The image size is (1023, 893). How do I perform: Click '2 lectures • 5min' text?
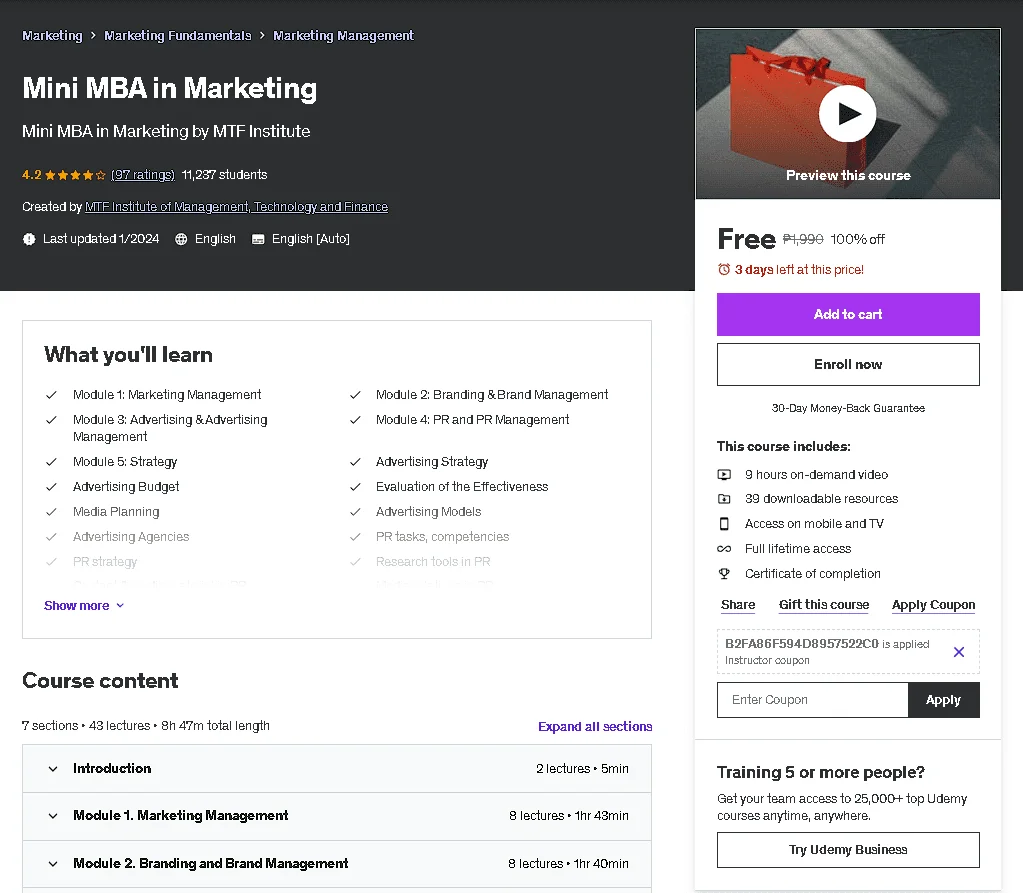click(583, 768)
